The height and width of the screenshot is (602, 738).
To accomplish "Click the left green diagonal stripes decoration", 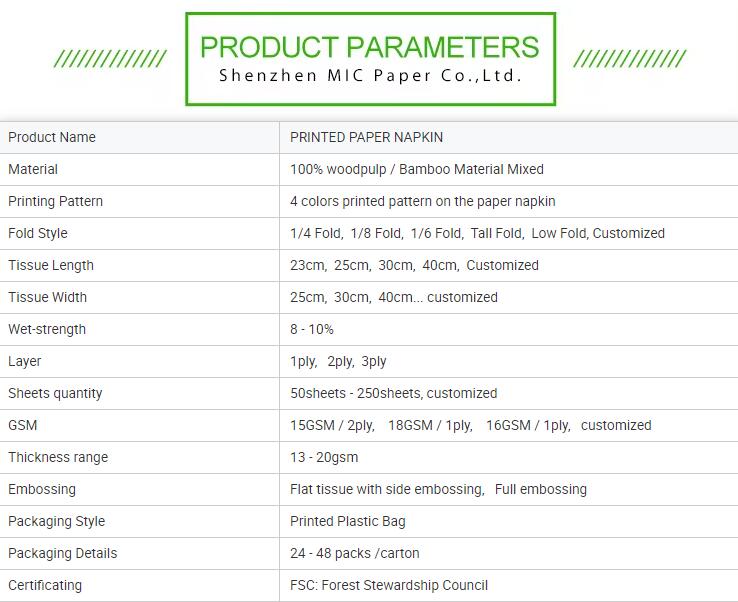I will 110,59.
